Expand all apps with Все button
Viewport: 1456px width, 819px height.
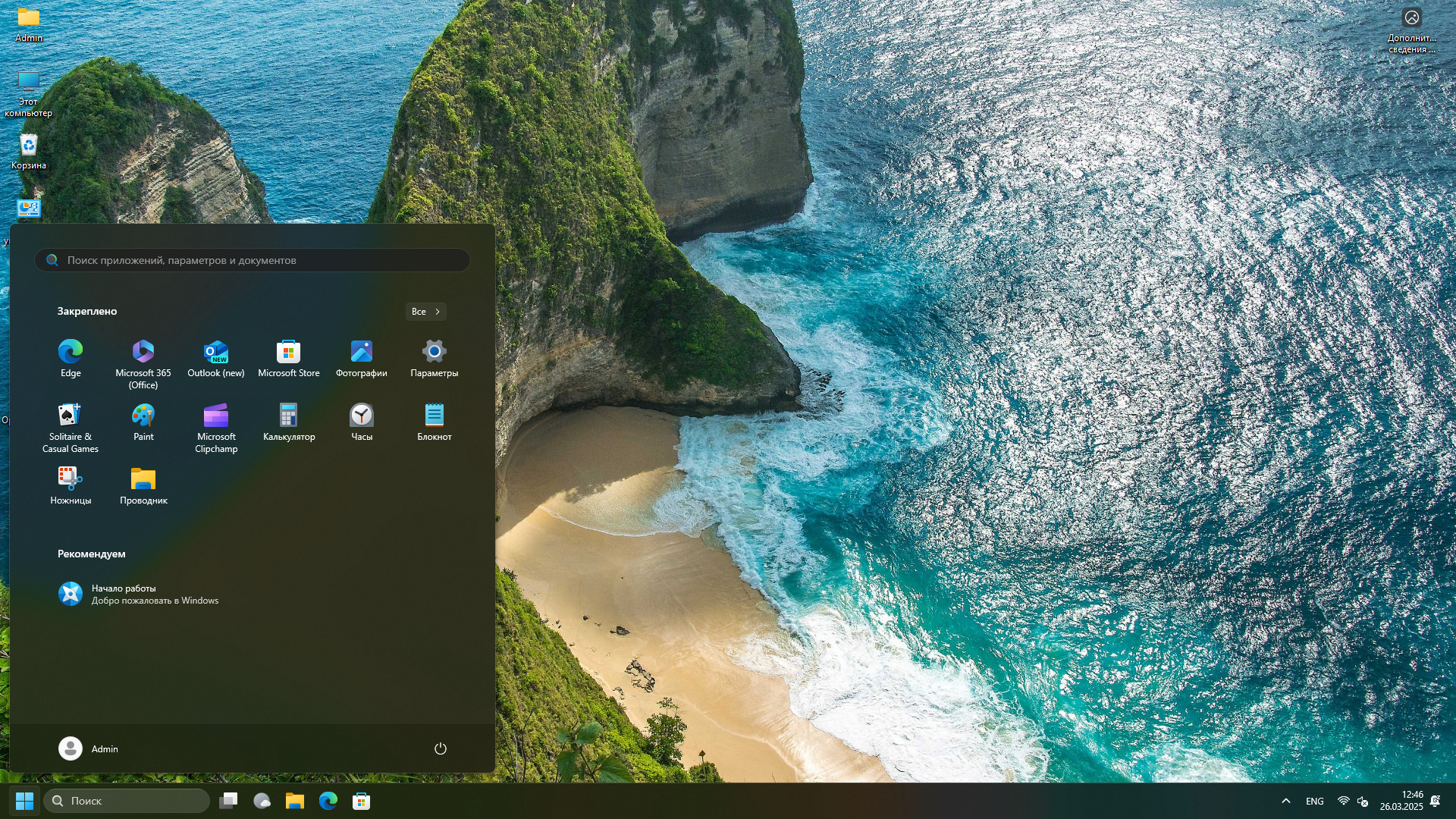425,312
